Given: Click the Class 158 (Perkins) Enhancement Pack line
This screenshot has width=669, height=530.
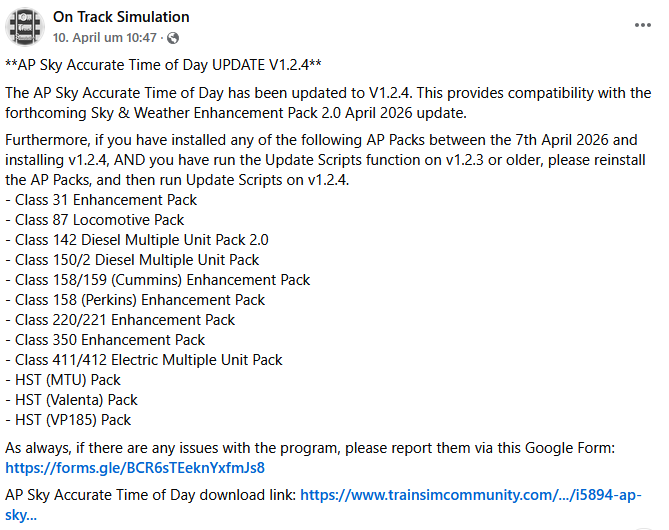Looking at the screenshot, I should (135, 300).
